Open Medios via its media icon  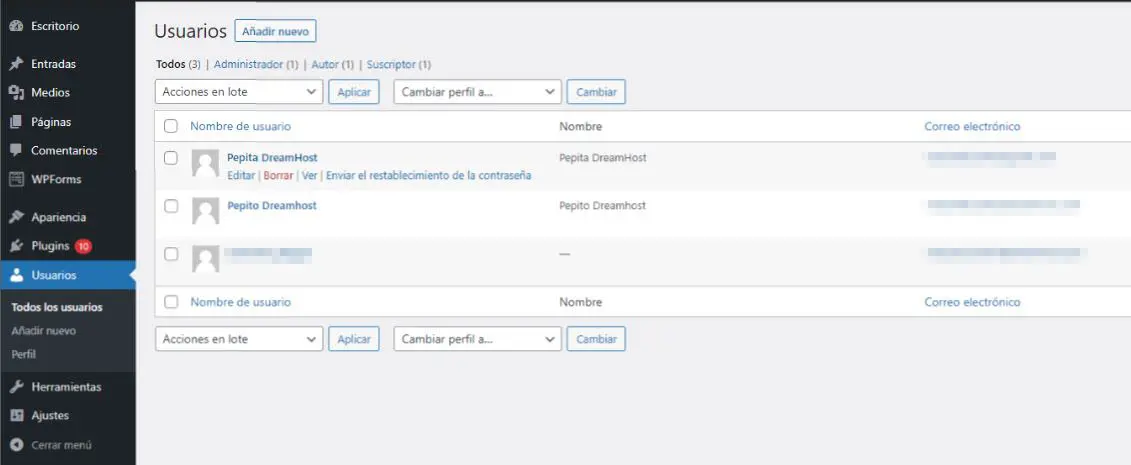[16, 93]
